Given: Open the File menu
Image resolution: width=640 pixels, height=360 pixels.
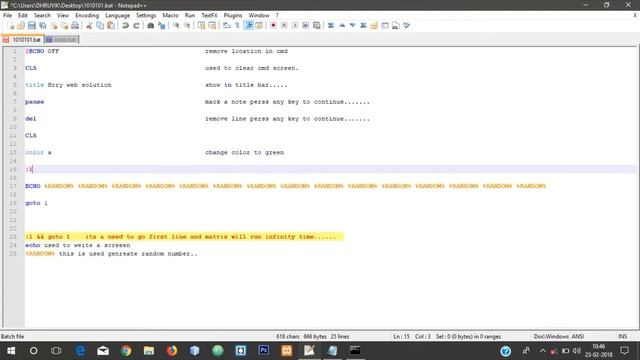Looking at the screenshot, I should tap(8, 16).
